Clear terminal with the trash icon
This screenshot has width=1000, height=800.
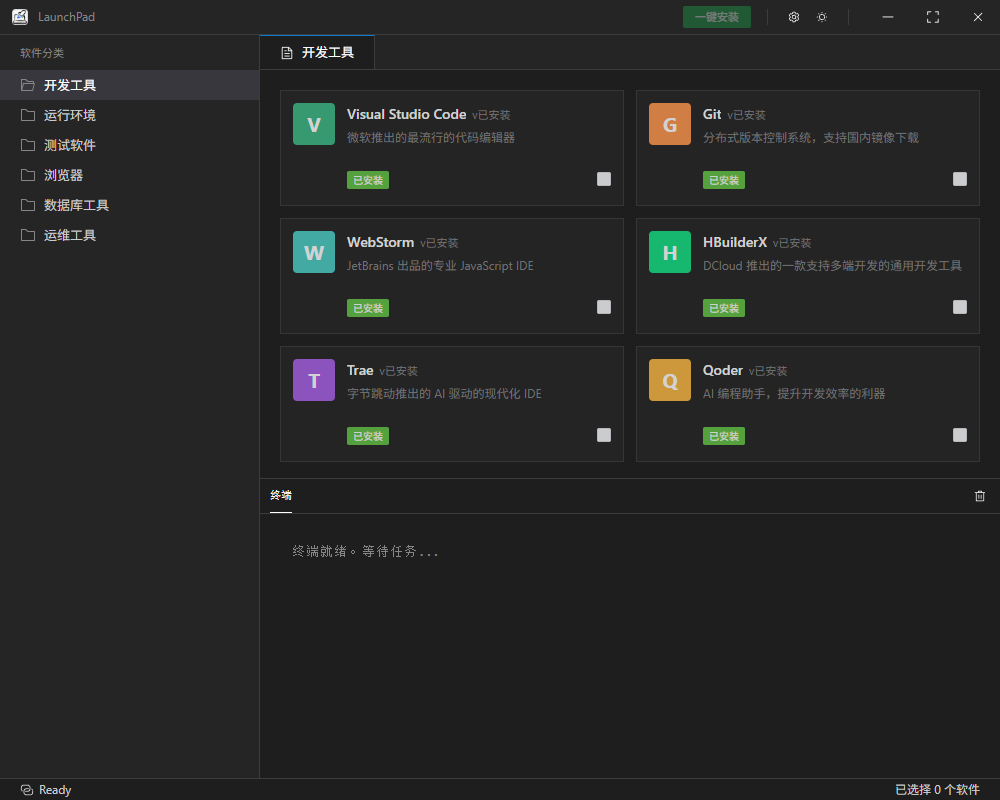click(x=980, y=496)
